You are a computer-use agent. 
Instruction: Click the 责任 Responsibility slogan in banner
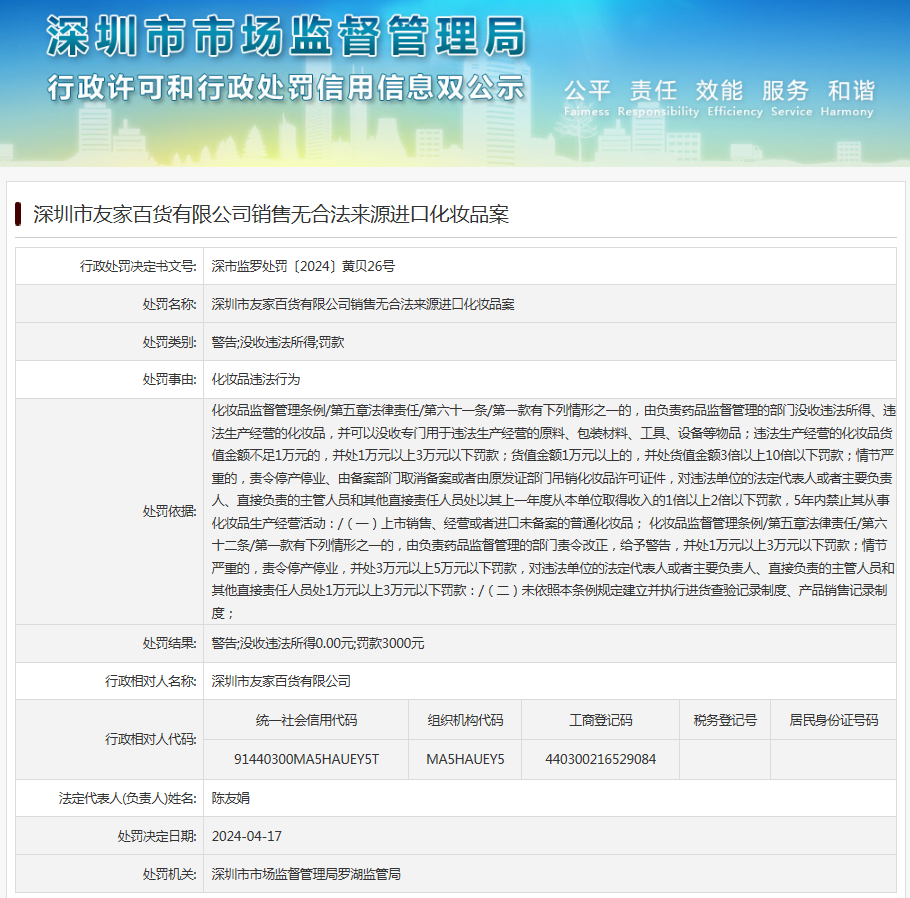point(658,98)
